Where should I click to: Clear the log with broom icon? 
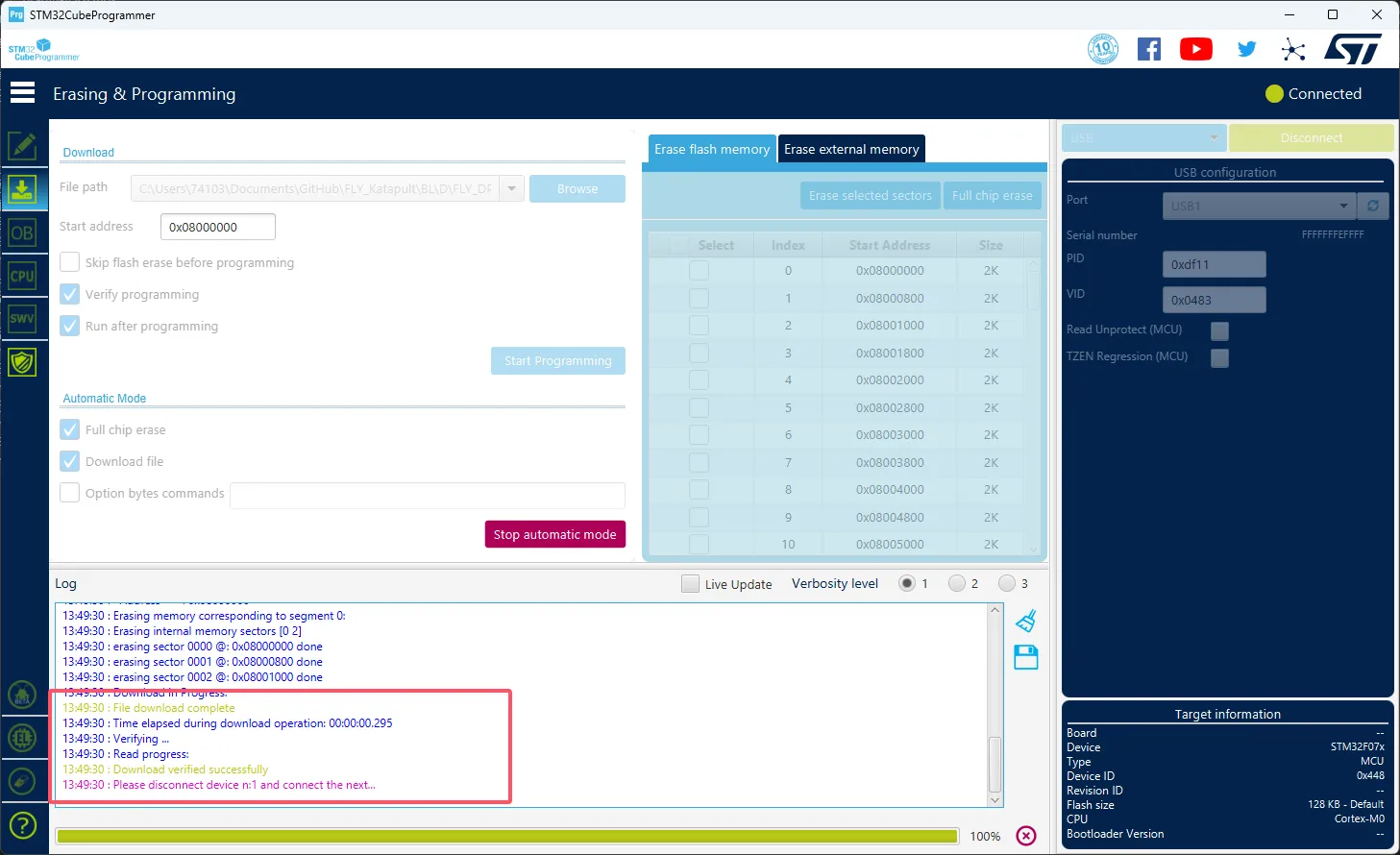pyautogui.click(x=1026, y=622)
